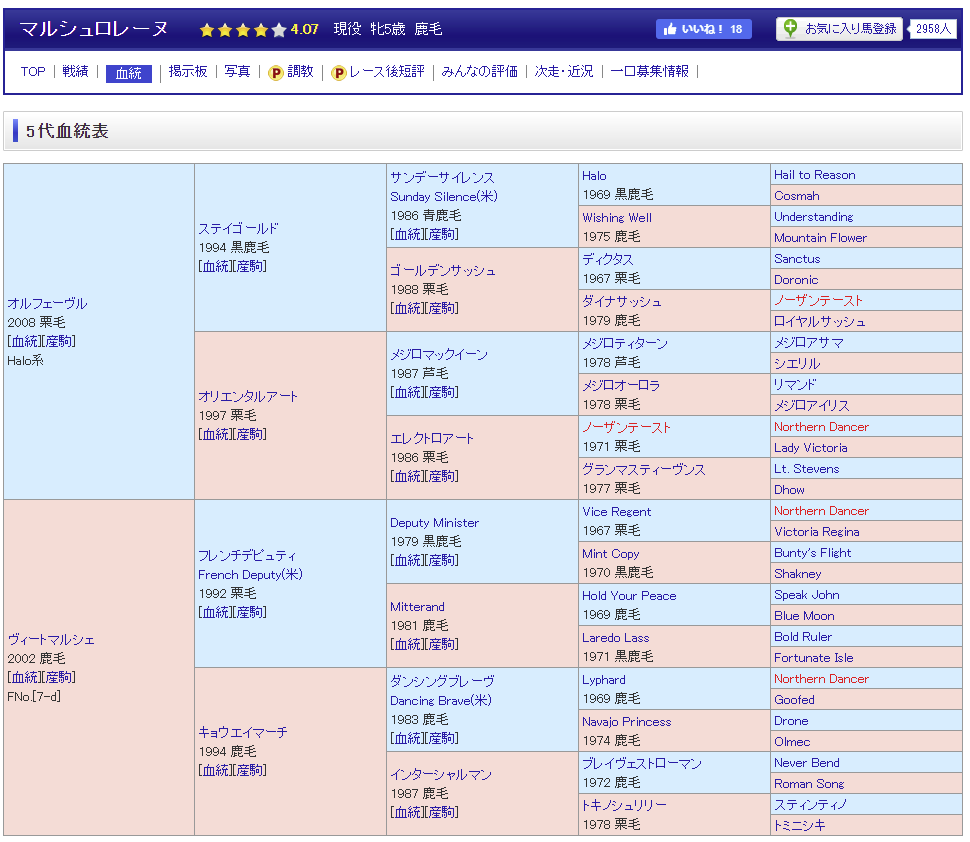Open the 次走・近況 tab
Image resolution: width=970 pixels, height=842 pixels.
(x=564, y=72)
